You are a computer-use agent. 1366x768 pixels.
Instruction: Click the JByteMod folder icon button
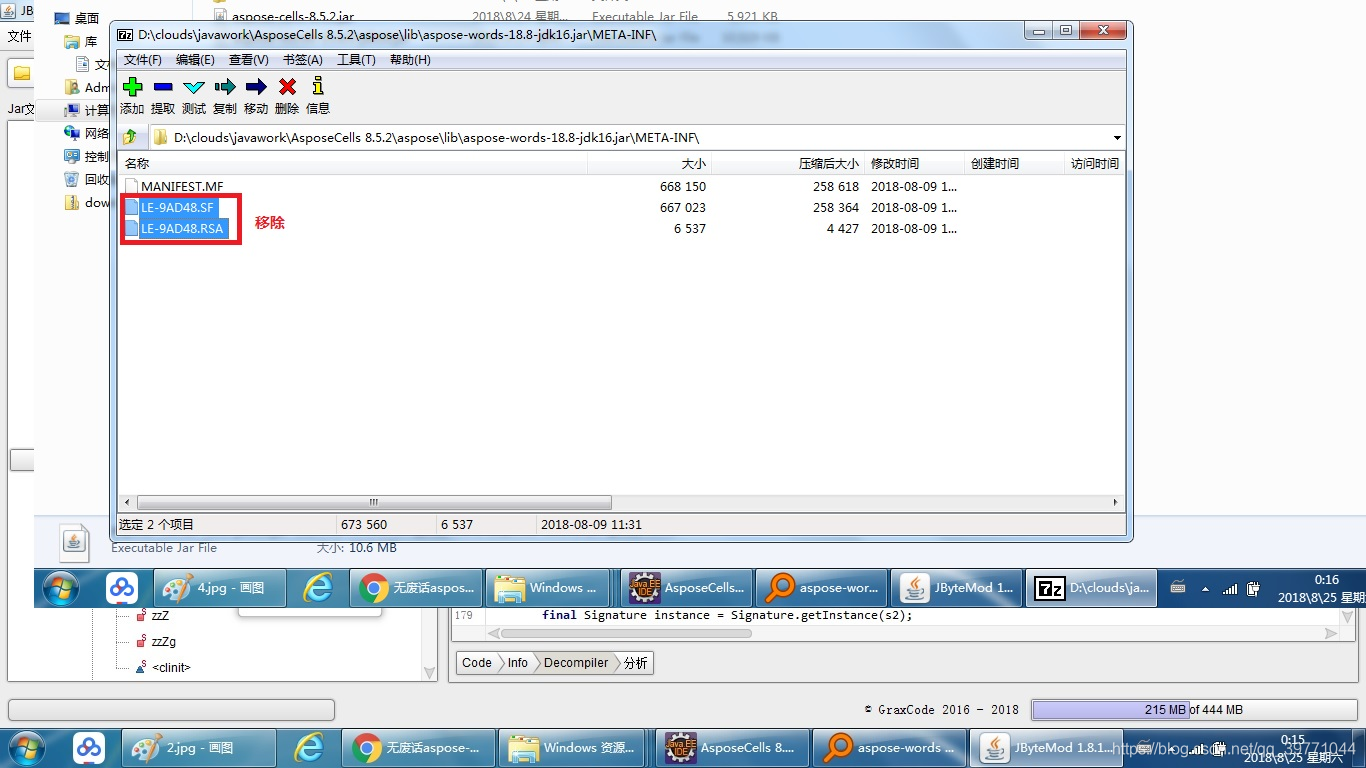pos(21,73)
